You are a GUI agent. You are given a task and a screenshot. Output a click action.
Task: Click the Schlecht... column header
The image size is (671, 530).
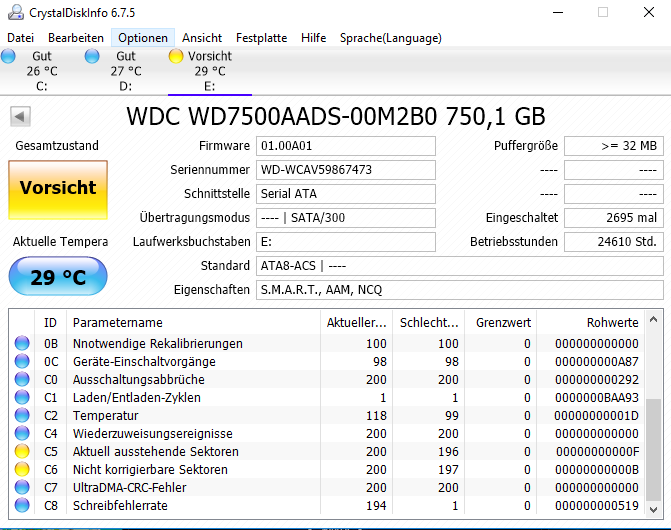point(428,322)
